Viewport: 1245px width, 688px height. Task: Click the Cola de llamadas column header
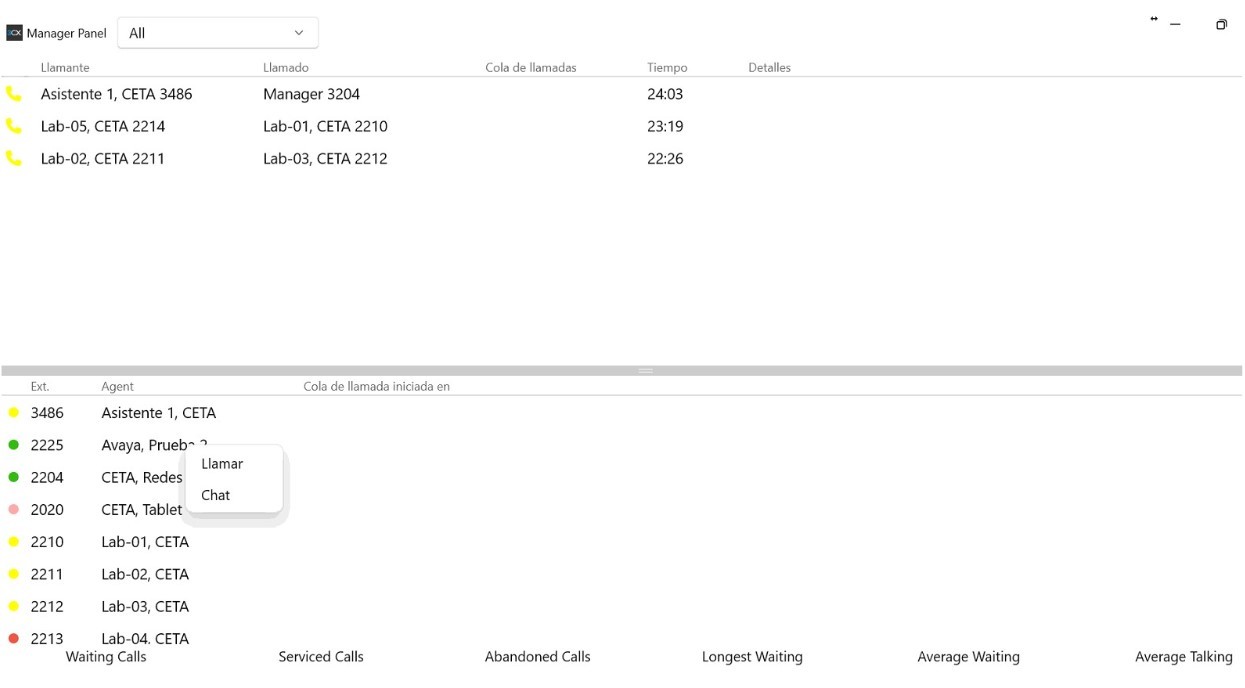pos(531,68)
